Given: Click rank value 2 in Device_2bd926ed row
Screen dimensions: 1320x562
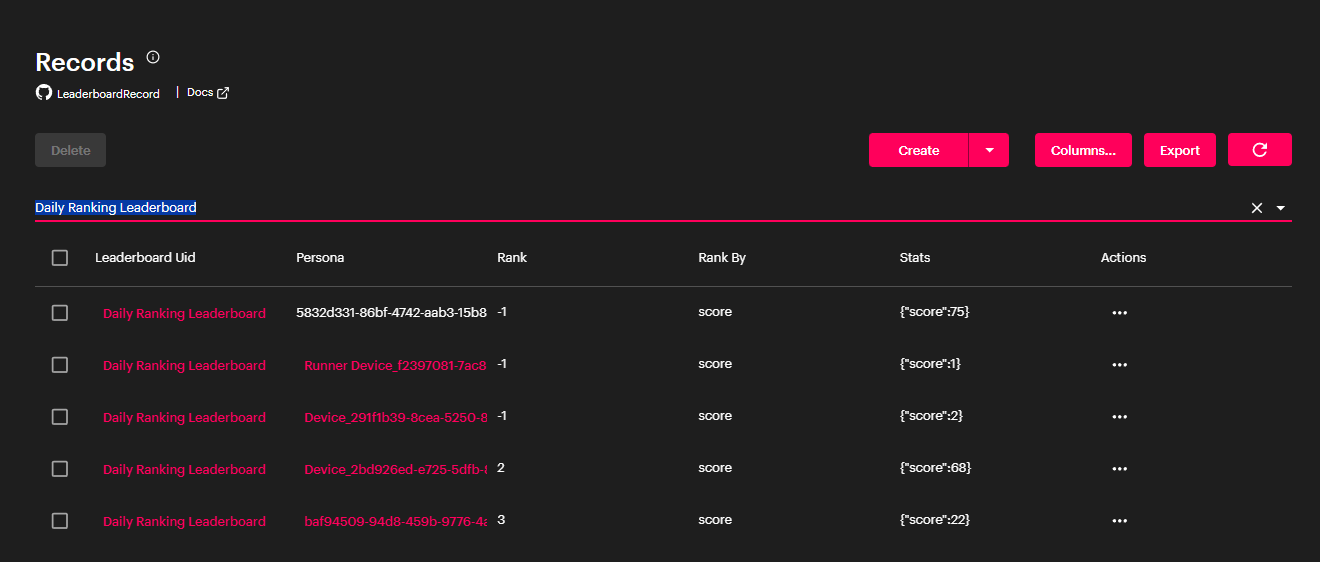Looking at the screenshot, I should (x=501, y=468).
